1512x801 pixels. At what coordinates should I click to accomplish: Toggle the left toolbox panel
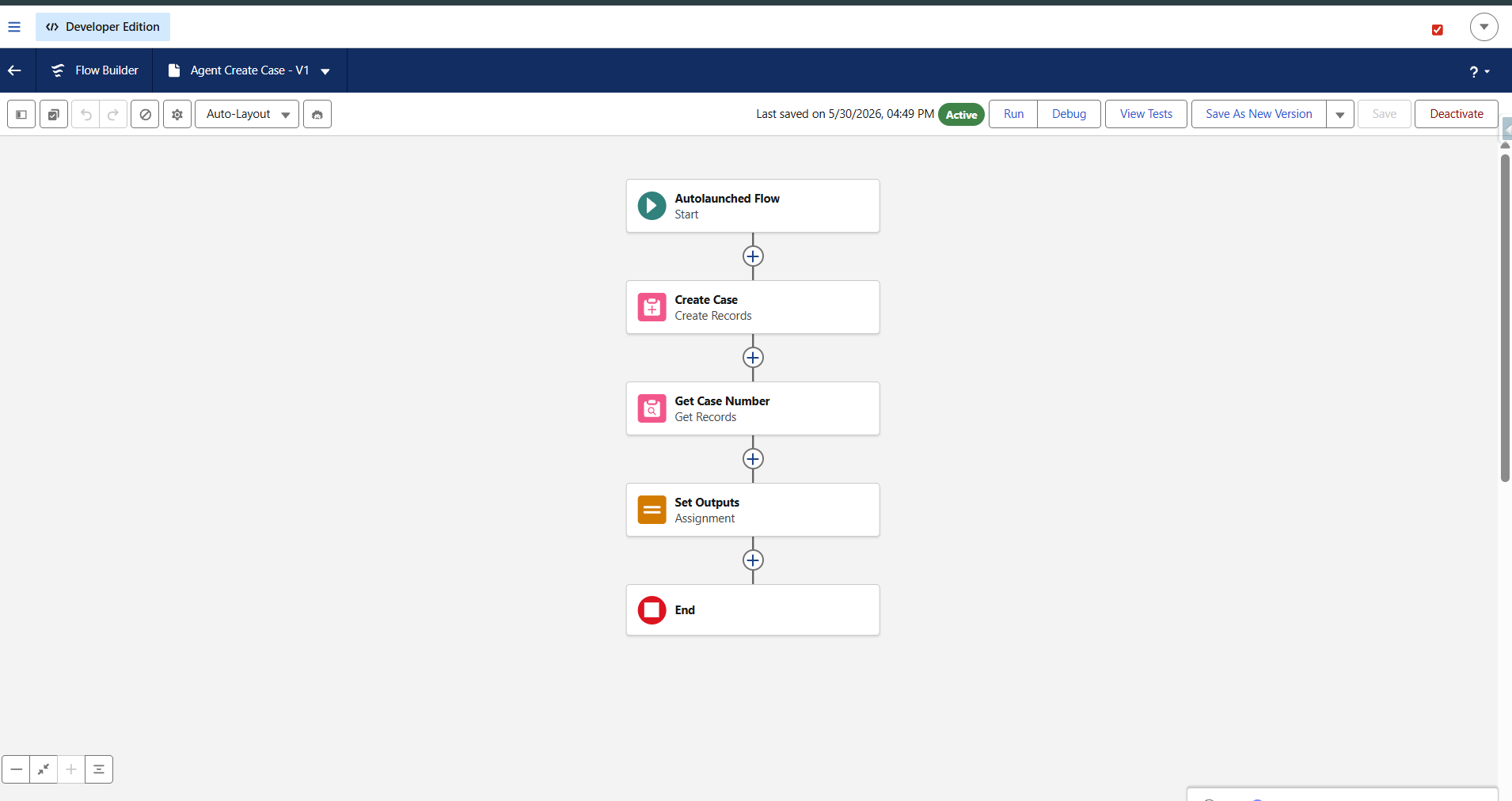21,114
